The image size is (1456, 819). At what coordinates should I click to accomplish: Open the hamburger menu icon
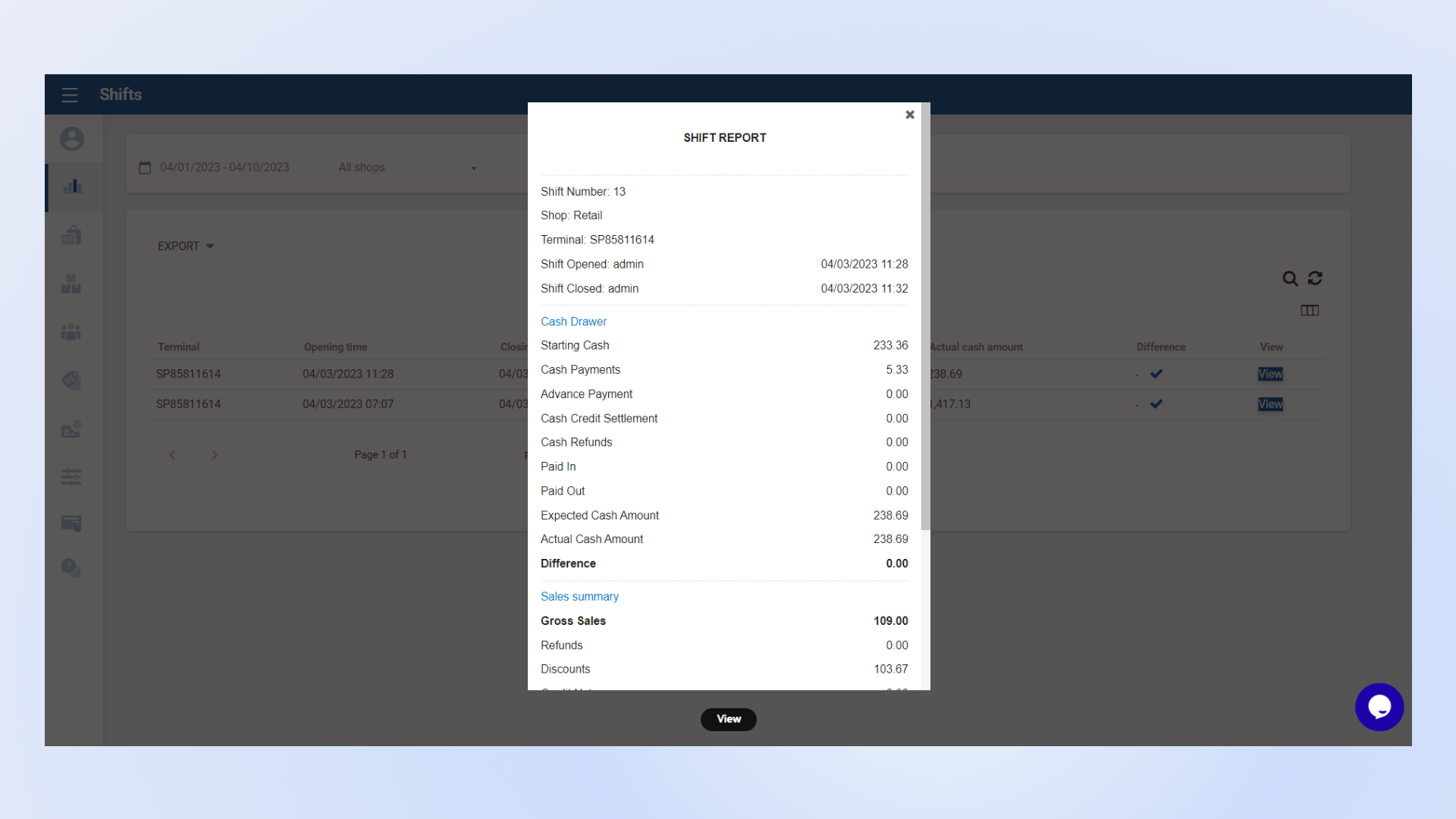[70, 95]
